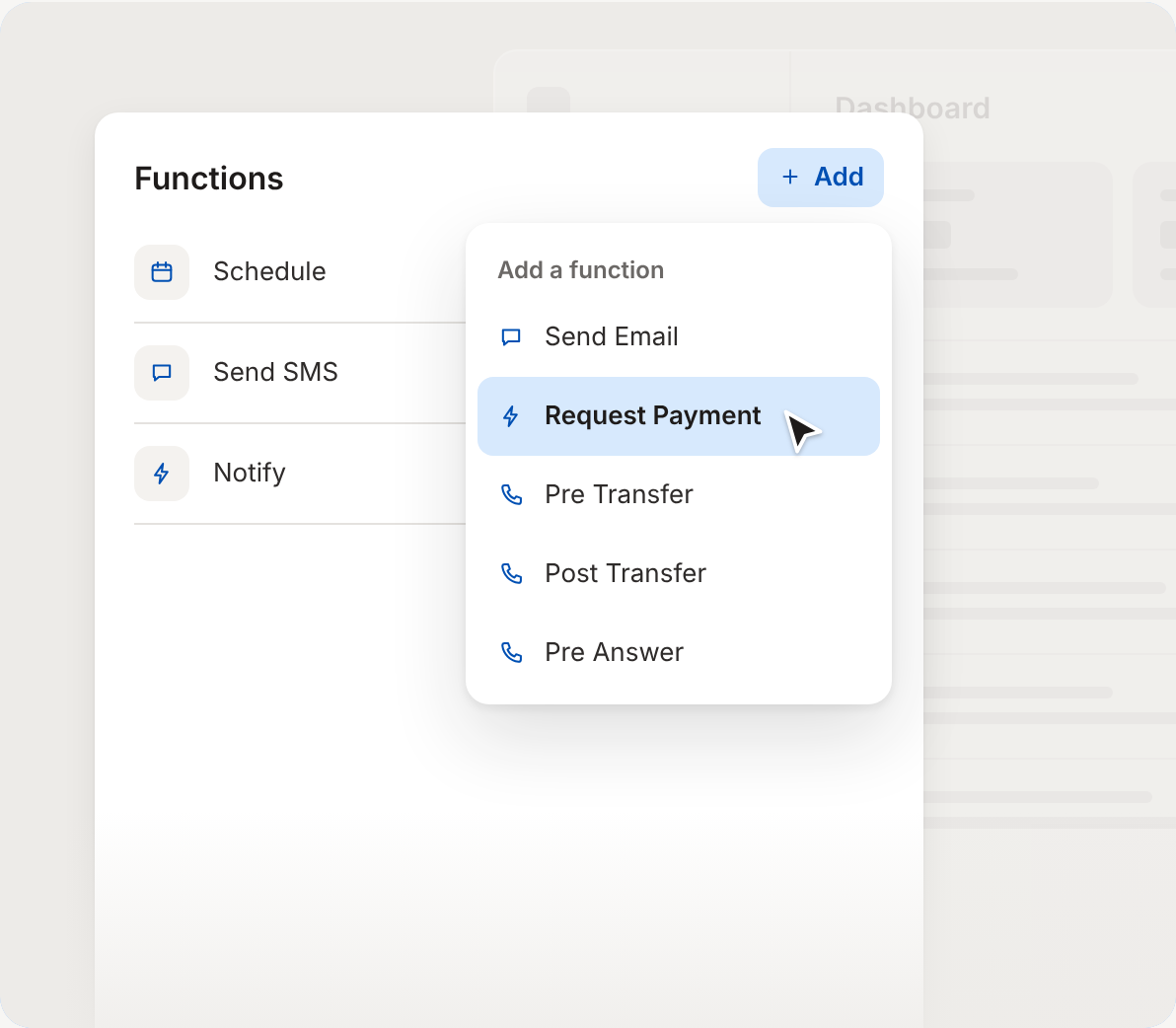The width and height of the screenshot is (1176, 1028).
Task: Click the Notify lightning bolt icon
Action: (162, 474)
